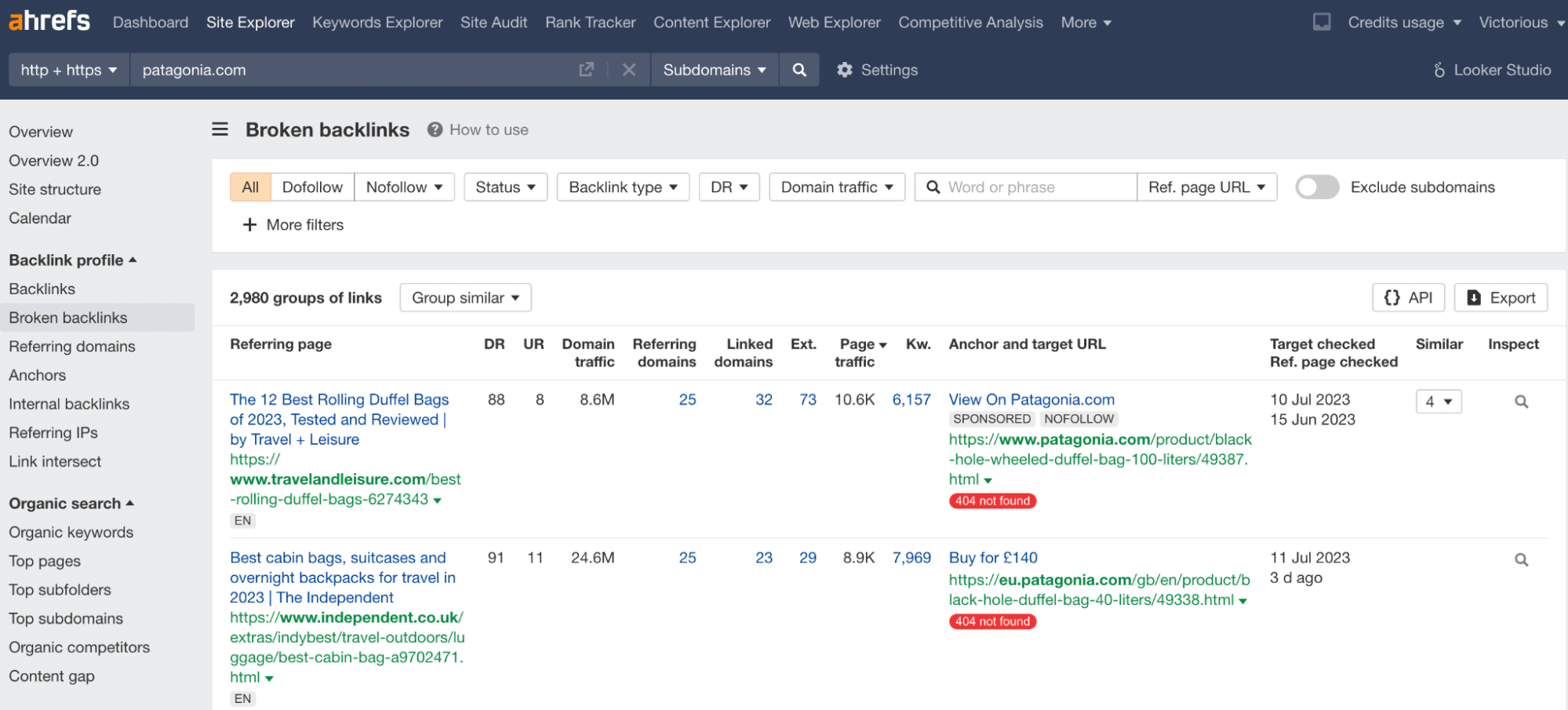Open Looker Studio
The height and width of the screenshot is (710, 1568).
click(x=1492, y=70)
